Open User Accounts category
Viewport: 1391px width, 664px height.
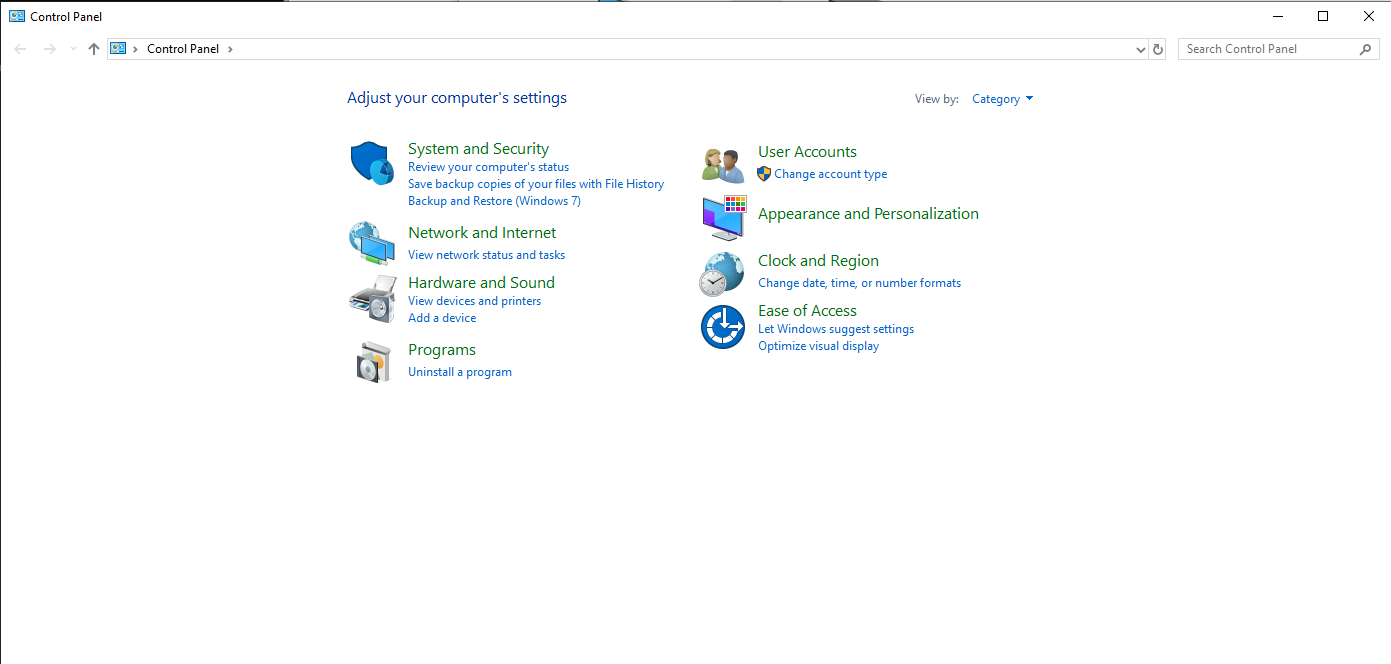(807, 152)
